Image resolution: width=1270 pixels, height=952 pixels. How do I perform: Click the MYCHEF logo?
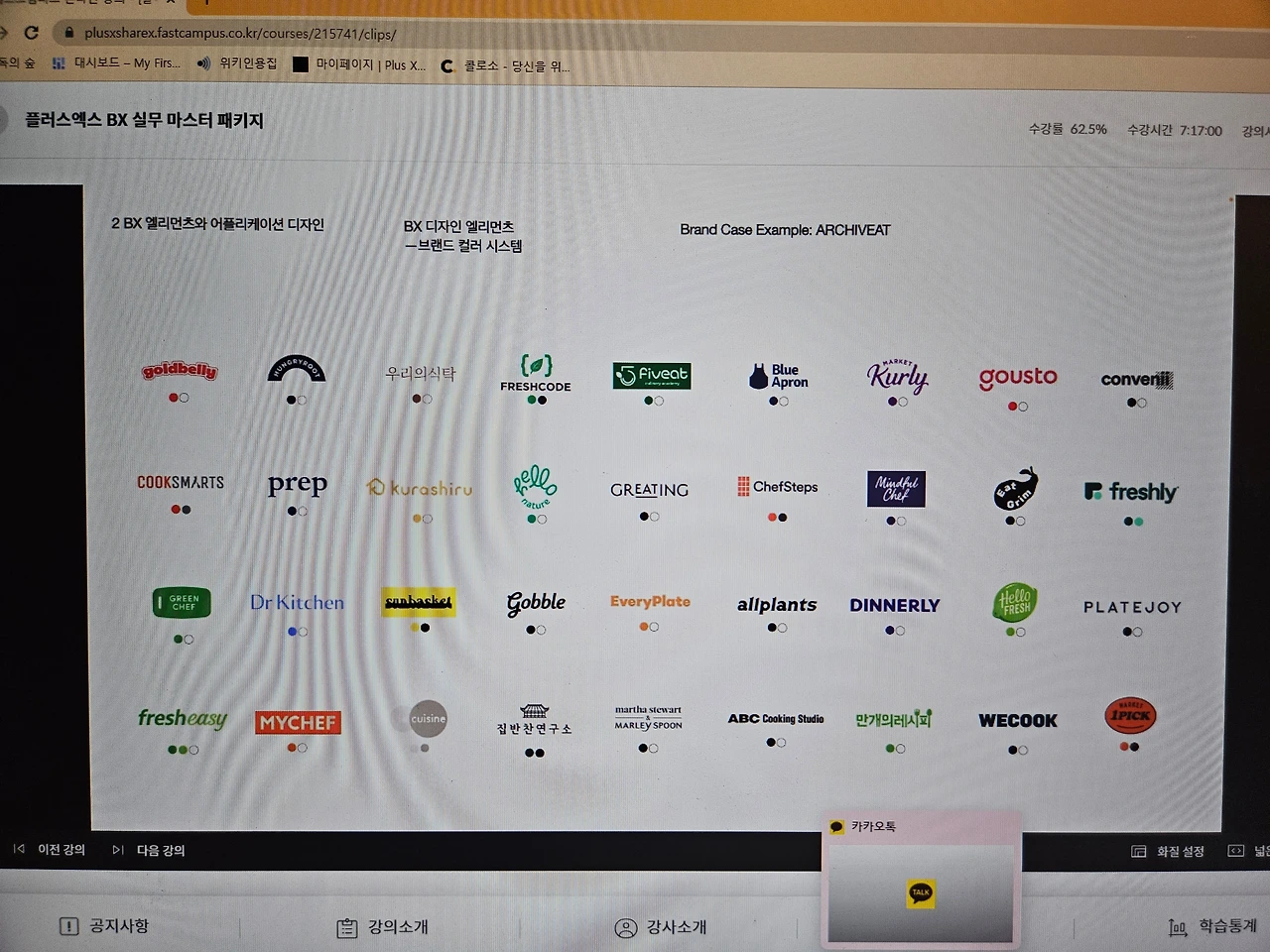click(298, 722)
